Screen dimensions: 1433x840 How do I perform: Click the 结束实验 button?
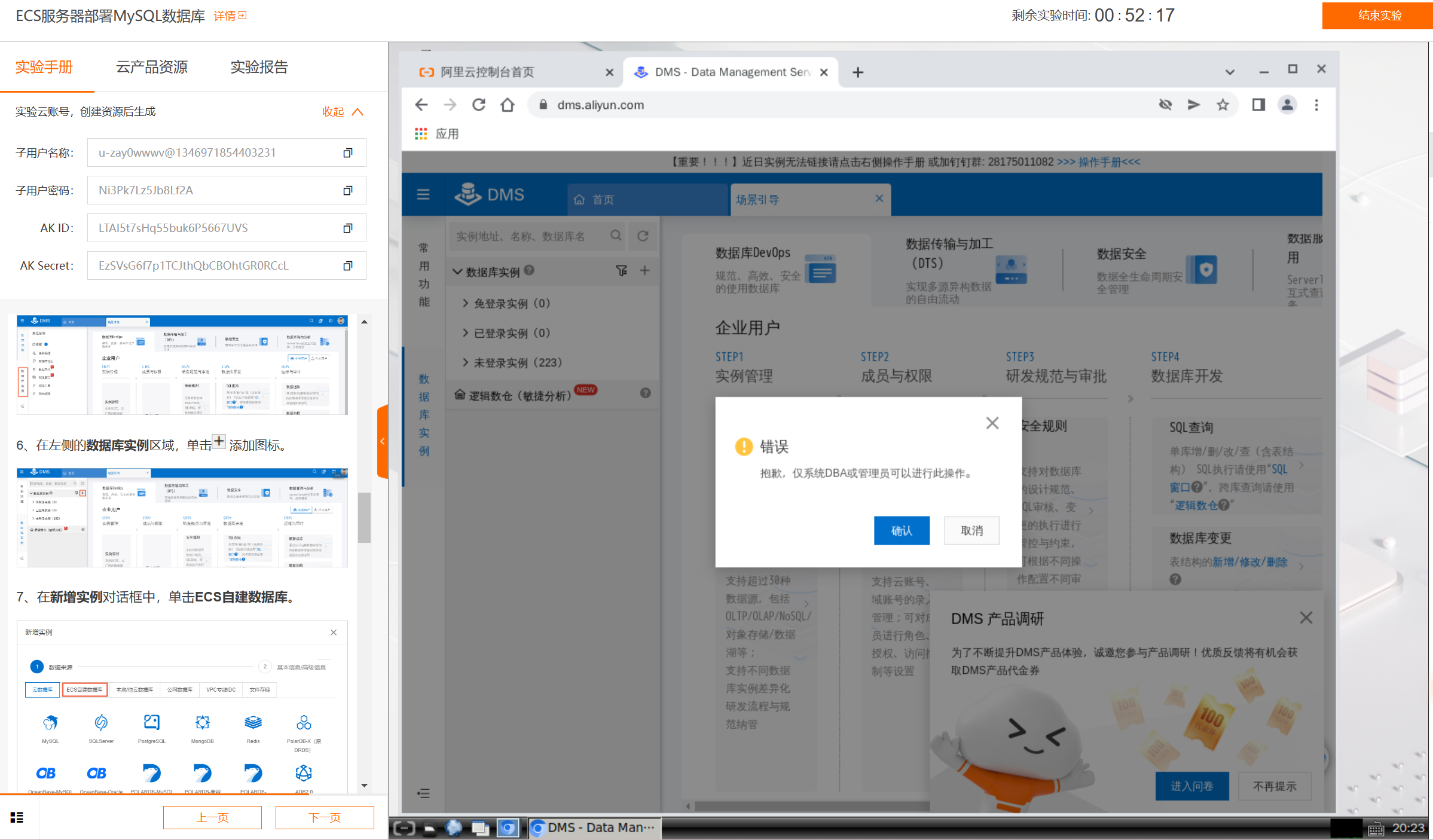[1379, 15]
